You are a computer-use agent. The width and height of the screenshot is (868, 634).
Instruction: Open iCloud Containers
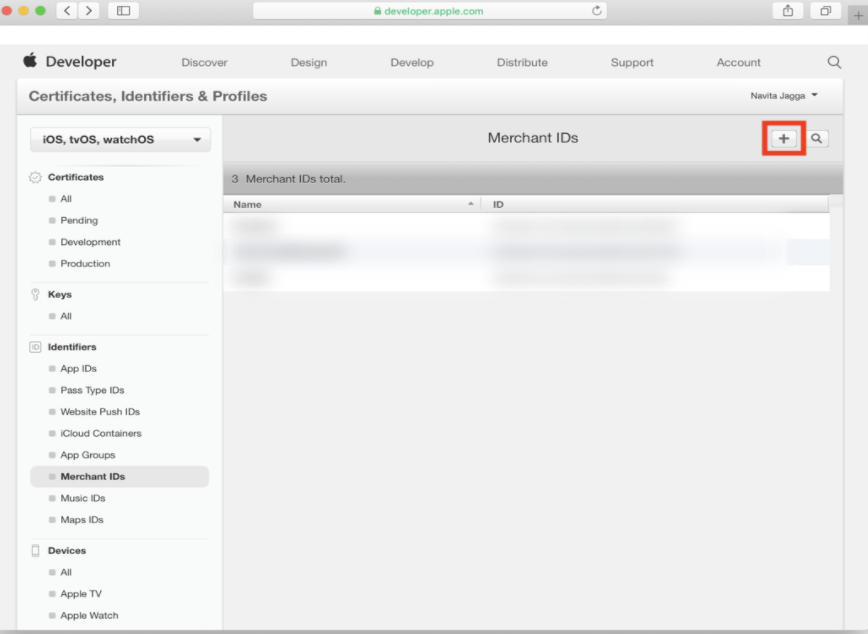coord(101,434)
